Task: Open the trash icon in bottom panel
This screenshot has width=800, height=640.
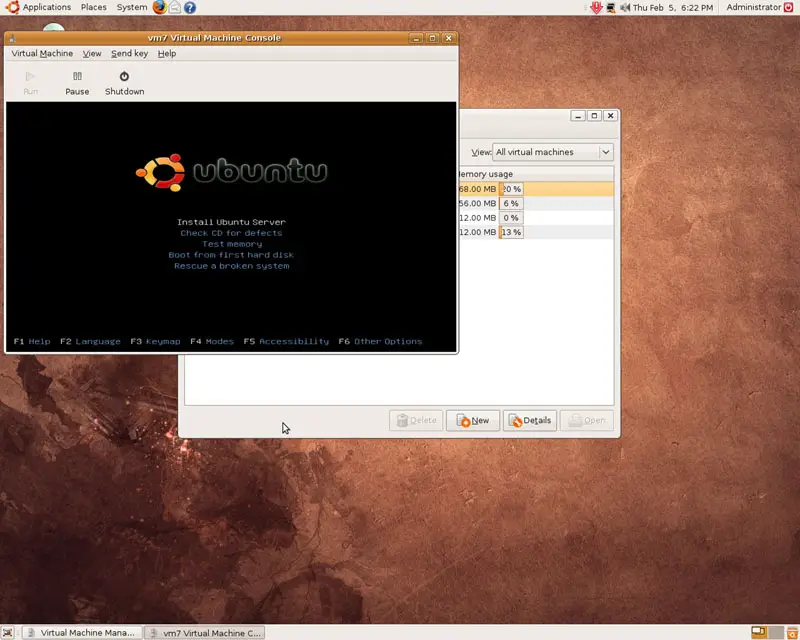Action: click(792, 633)
